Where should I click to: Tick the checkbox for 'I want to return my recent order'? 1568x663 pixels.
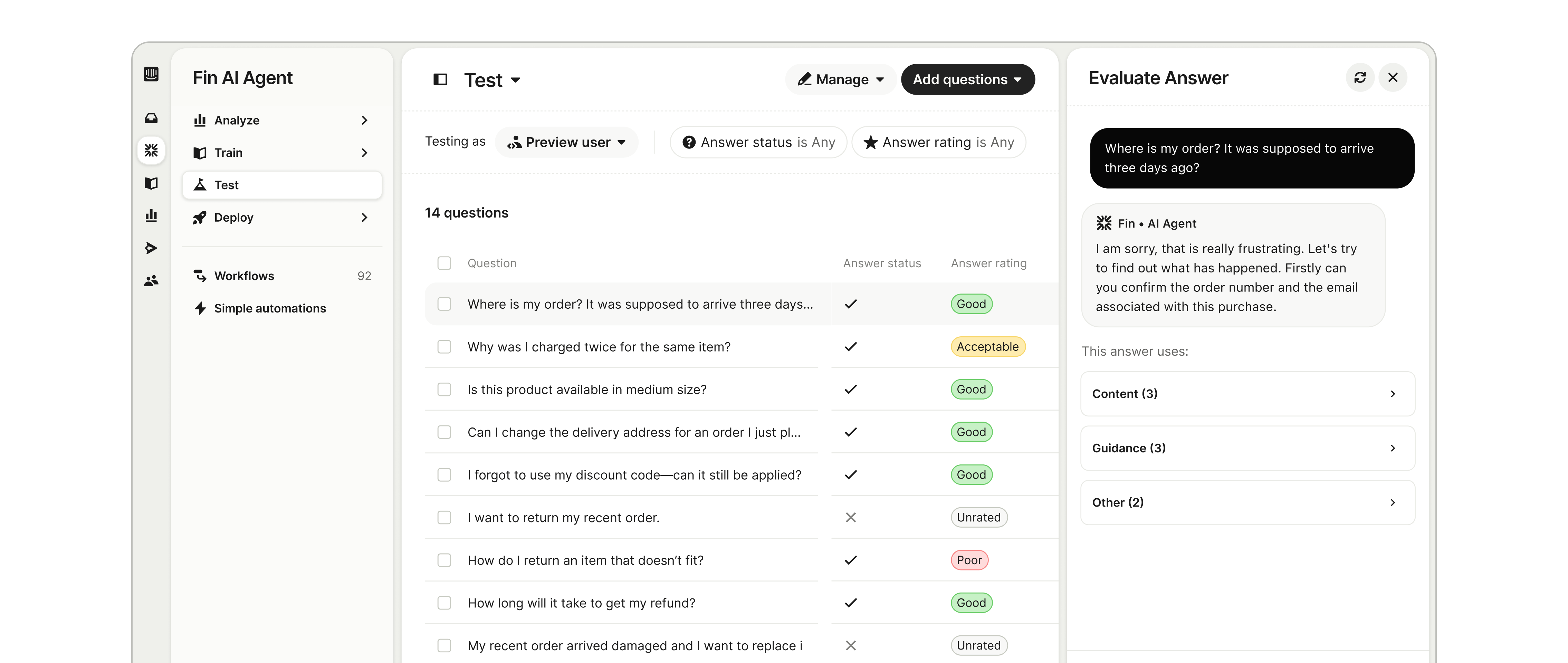[x=444, y=517]
